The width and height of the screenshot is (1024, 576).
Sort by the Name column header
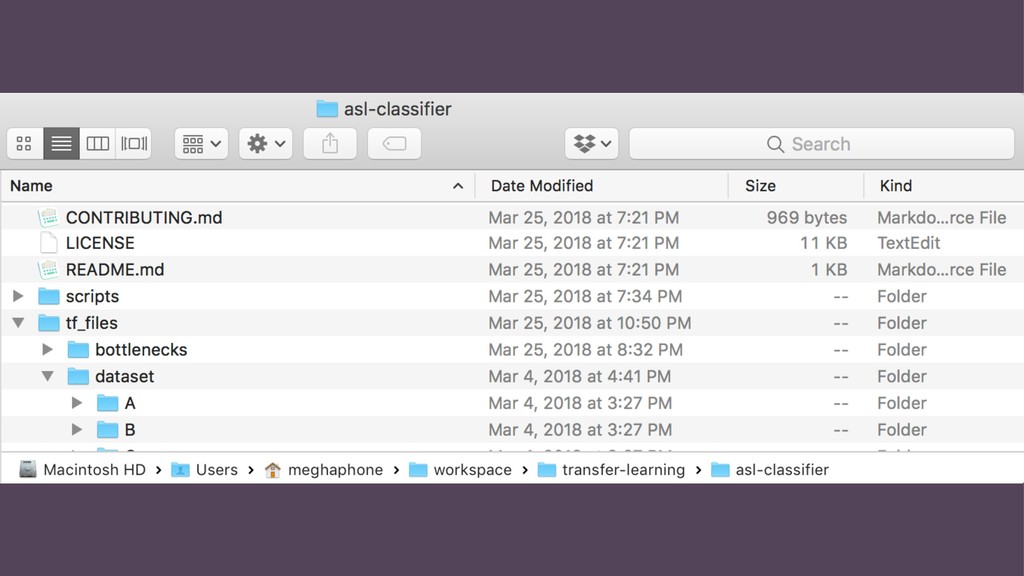237,186
